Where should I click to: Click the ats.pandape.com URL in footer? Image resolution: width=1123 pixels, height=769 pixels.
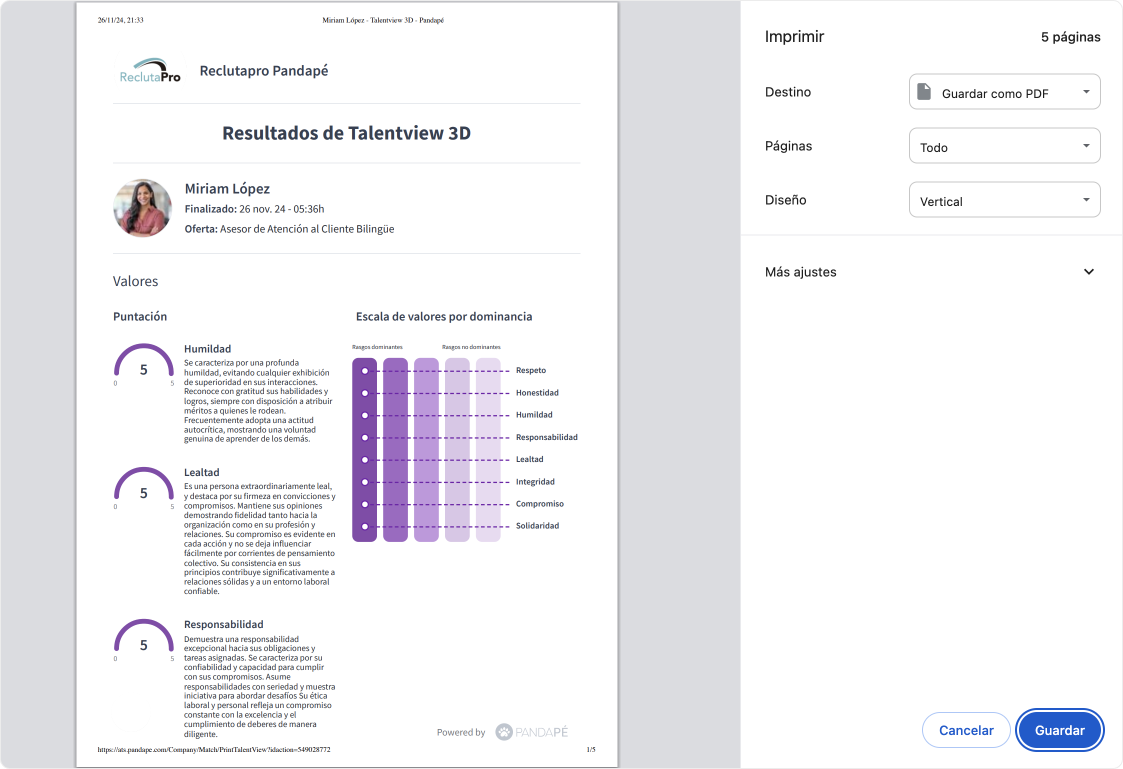pyautogui.click(x=214, y=749)
